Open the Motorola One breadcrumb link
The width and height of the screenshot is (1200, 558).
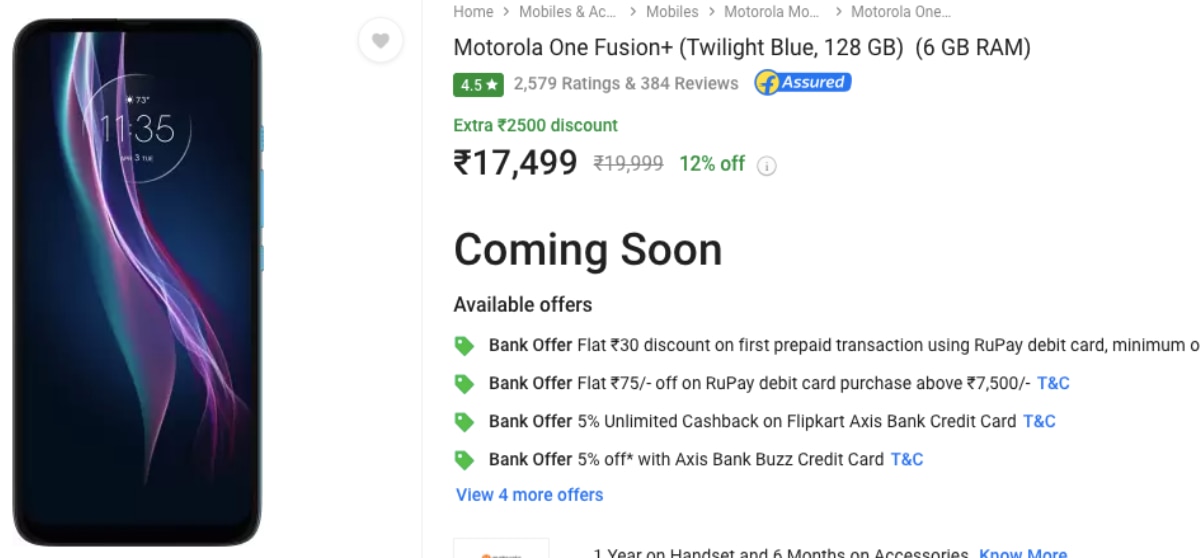tap(900, 12)
